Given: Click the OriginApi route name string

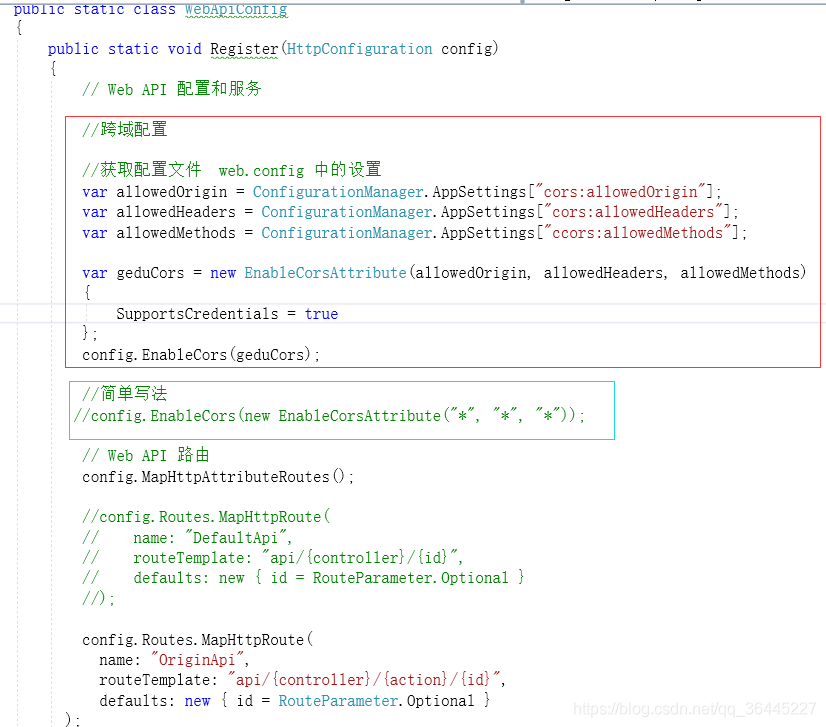Looking at the screenshot, I should [x=197, y=659].
